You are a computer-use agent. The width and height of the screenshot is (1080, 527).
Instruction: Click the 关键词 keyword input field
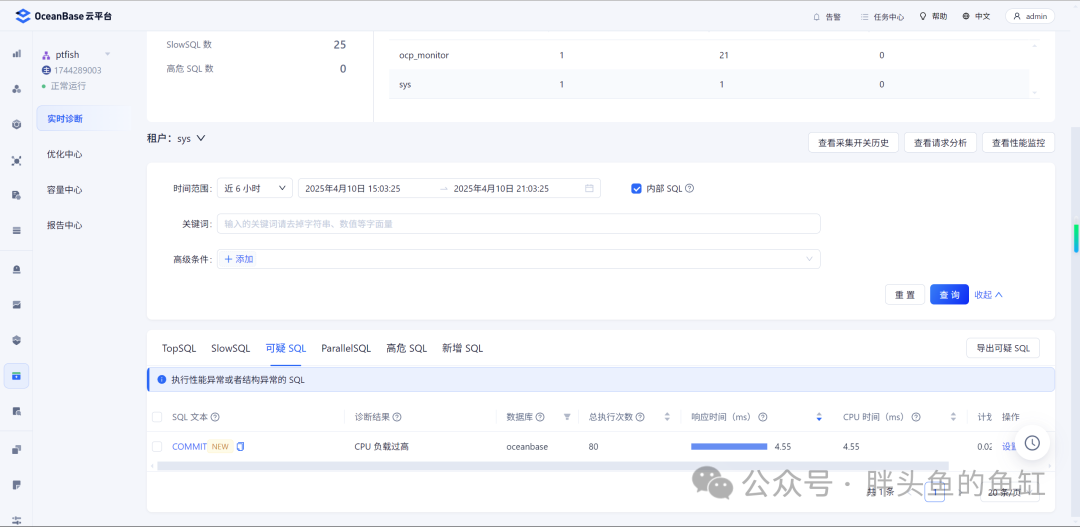tap(519, 223)
